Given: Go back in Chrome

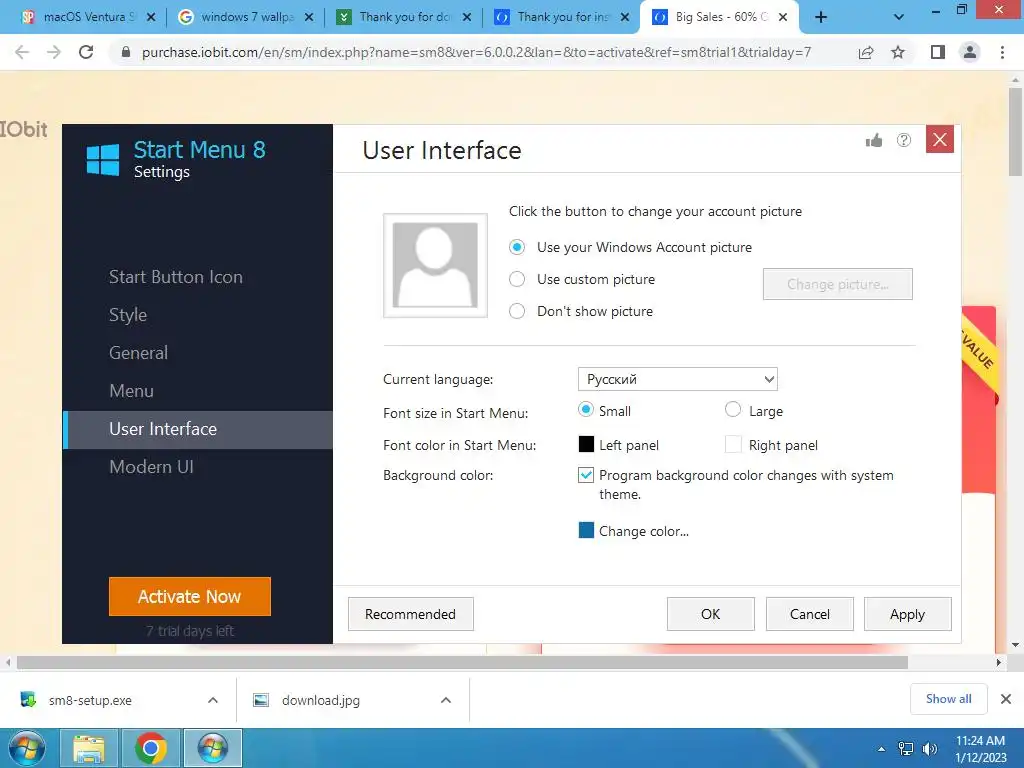Looking at the screenshot, I should click(22, 52).
